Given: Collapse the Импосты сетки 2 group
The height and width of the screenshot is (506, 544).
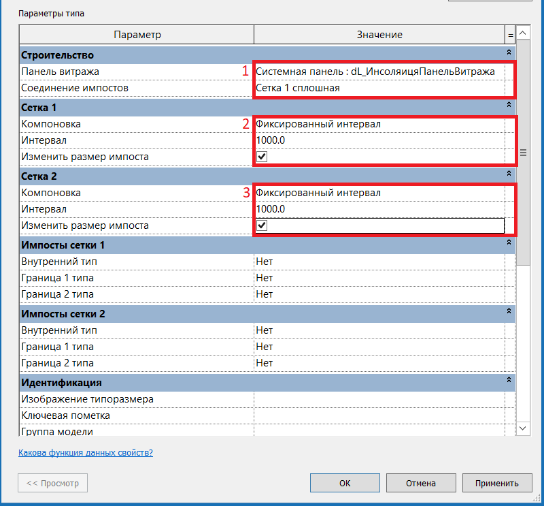Looking at the screenshot, I should tap(509, 311).
